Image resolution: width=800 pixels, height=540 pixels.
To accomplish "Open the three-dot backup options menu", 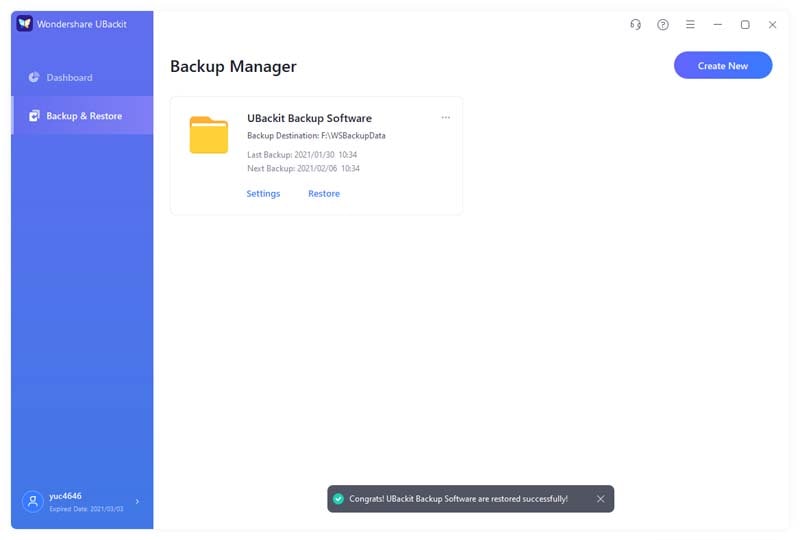I will pos(445,117).
